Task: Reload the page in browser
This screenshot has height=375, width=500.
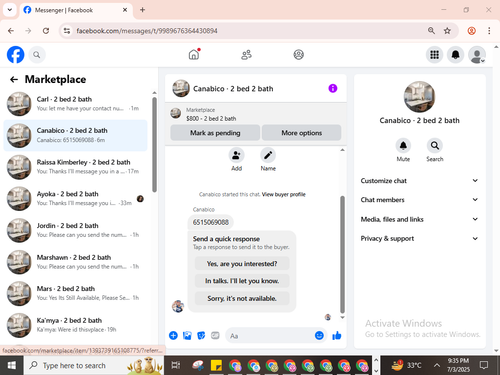Action: click(46, 31)
